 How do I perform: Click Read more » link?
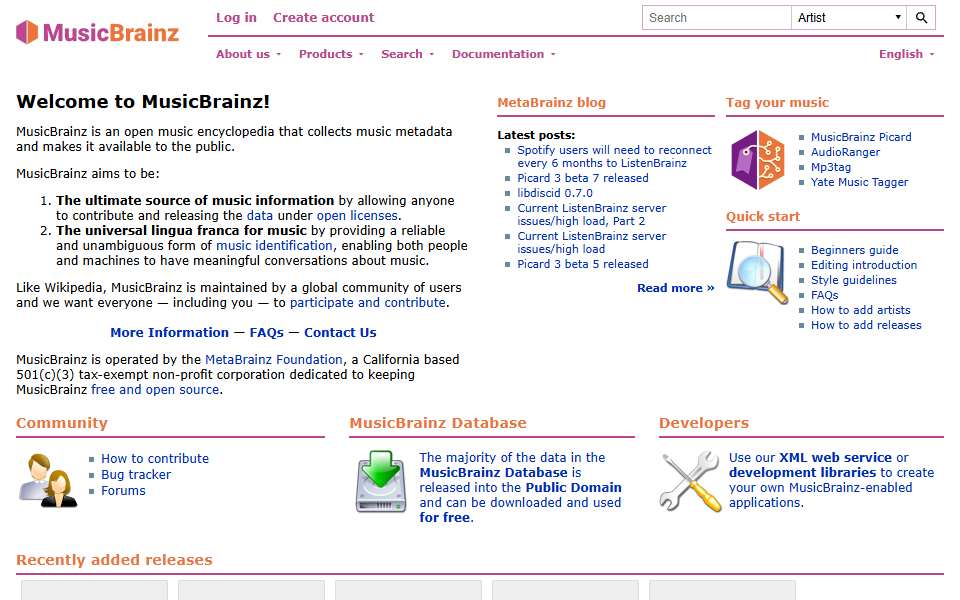click(675, 288)
